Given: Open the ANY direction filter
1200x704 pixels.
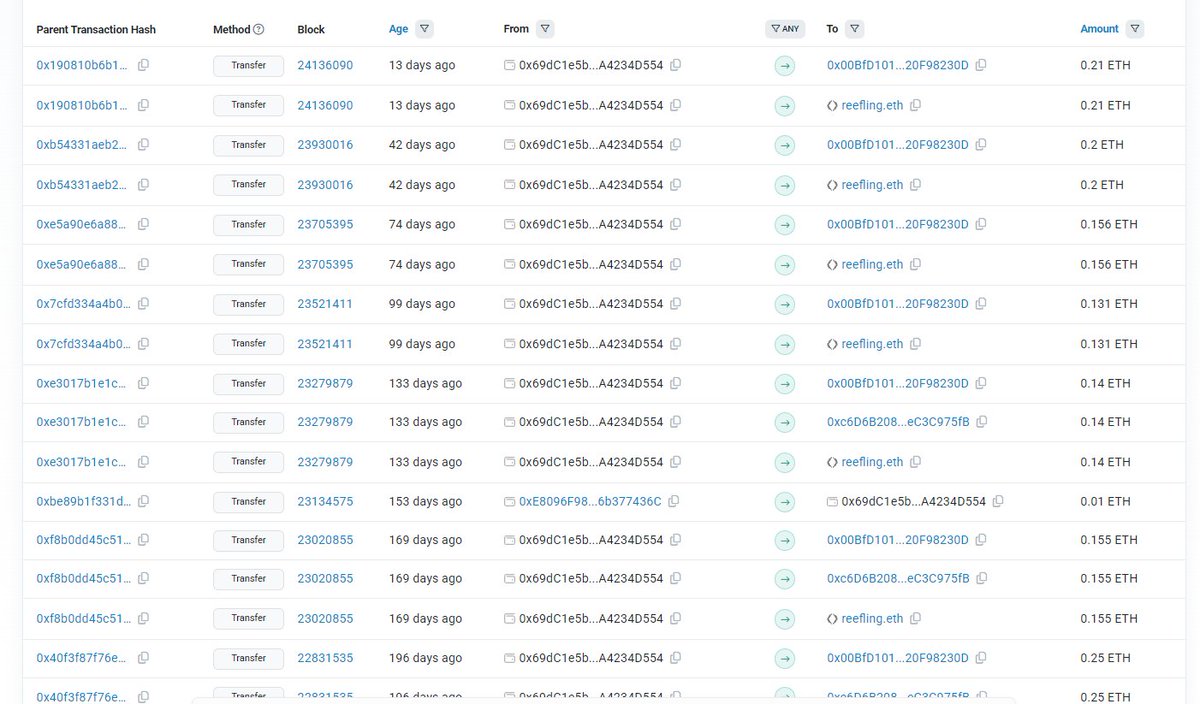Looking at the screenshot, I should [x=785, y=29].
